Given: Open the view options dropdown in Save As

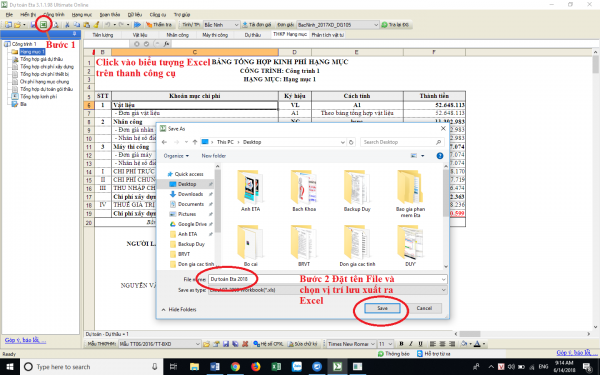Looking at the screenshot, I should pos(422,156).
